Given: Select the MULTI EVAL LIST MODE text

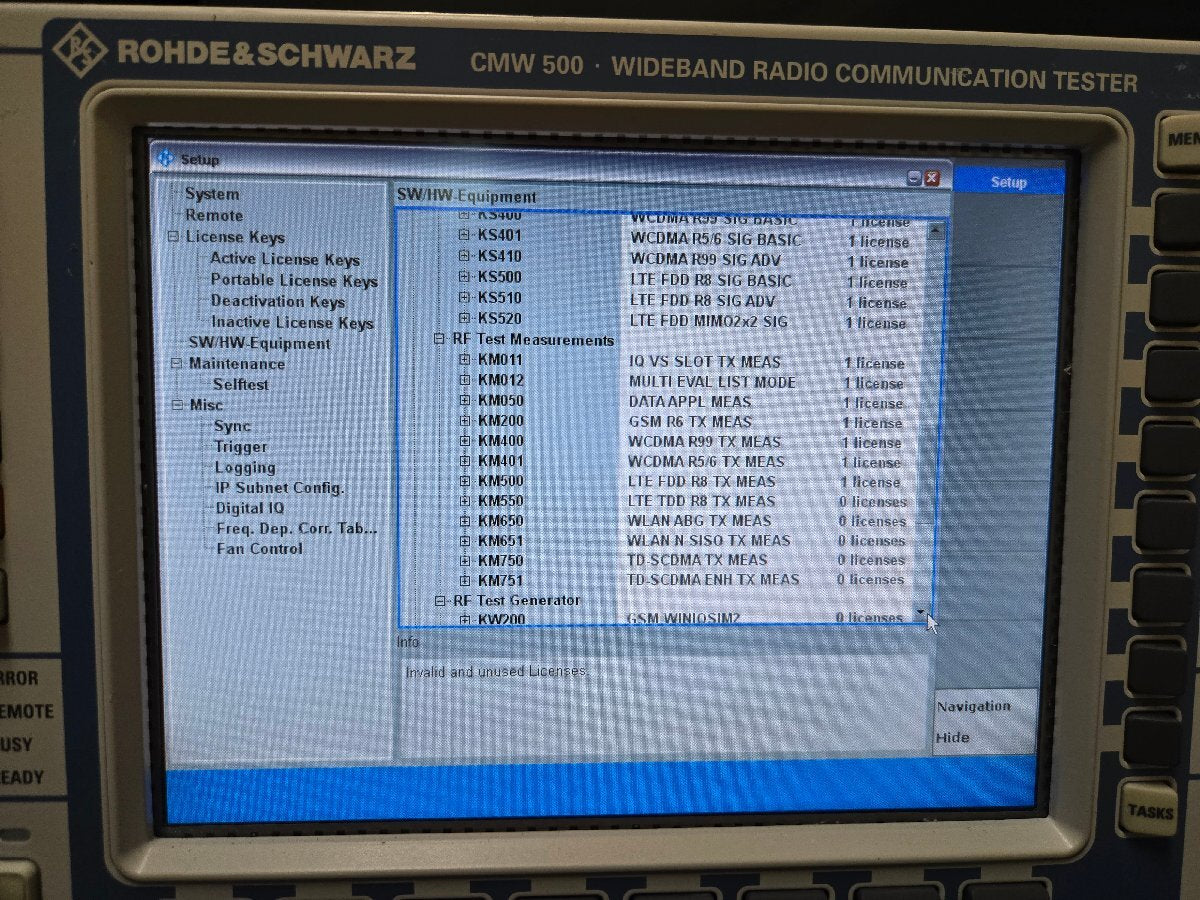Looking at the screenshot, I should point(712,382).
